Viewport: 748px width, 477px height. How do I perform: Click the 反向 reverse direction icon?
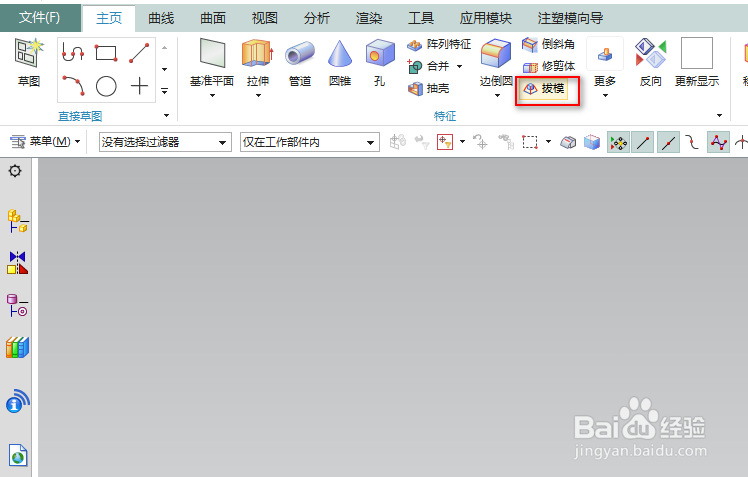(651, 53)
